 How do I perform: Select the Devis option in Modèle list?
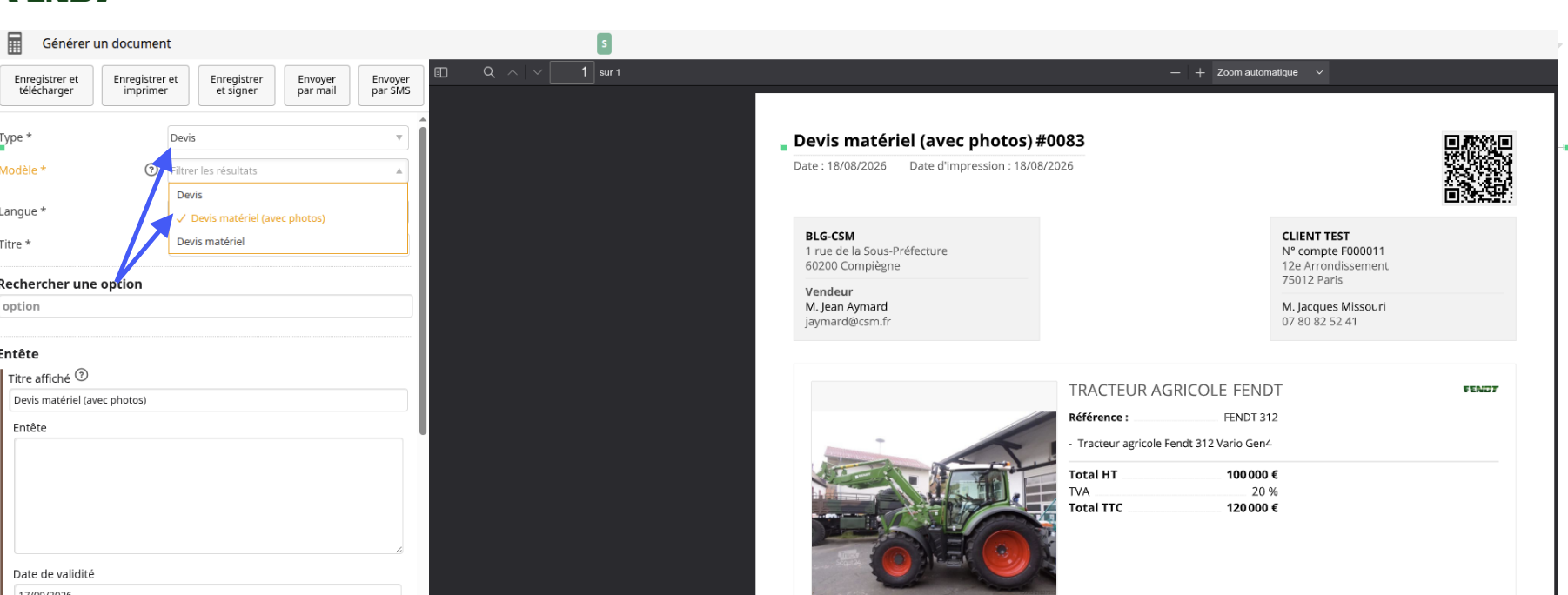point(288,195)
